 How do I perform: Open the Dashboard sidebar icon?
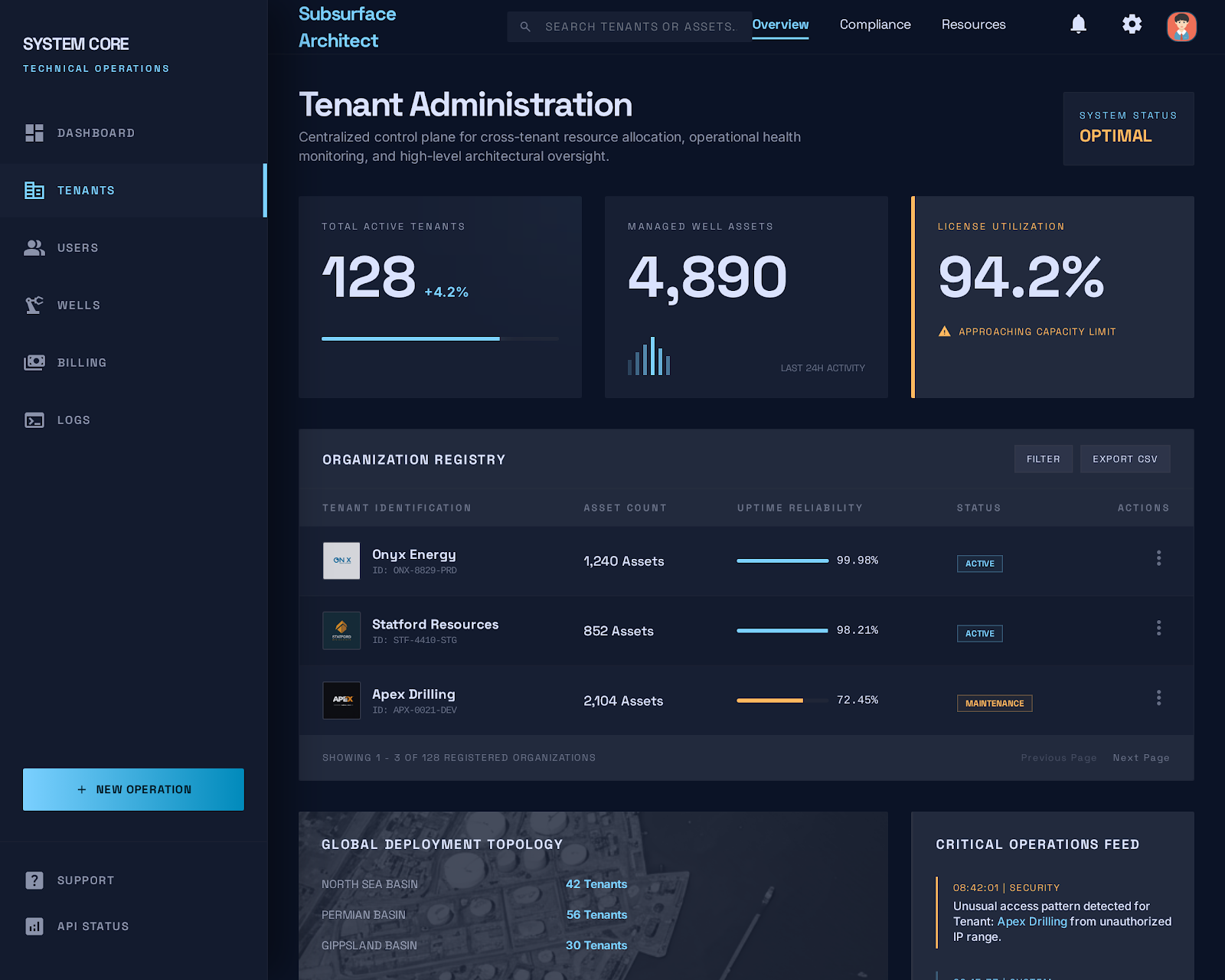tap(34, 132)
